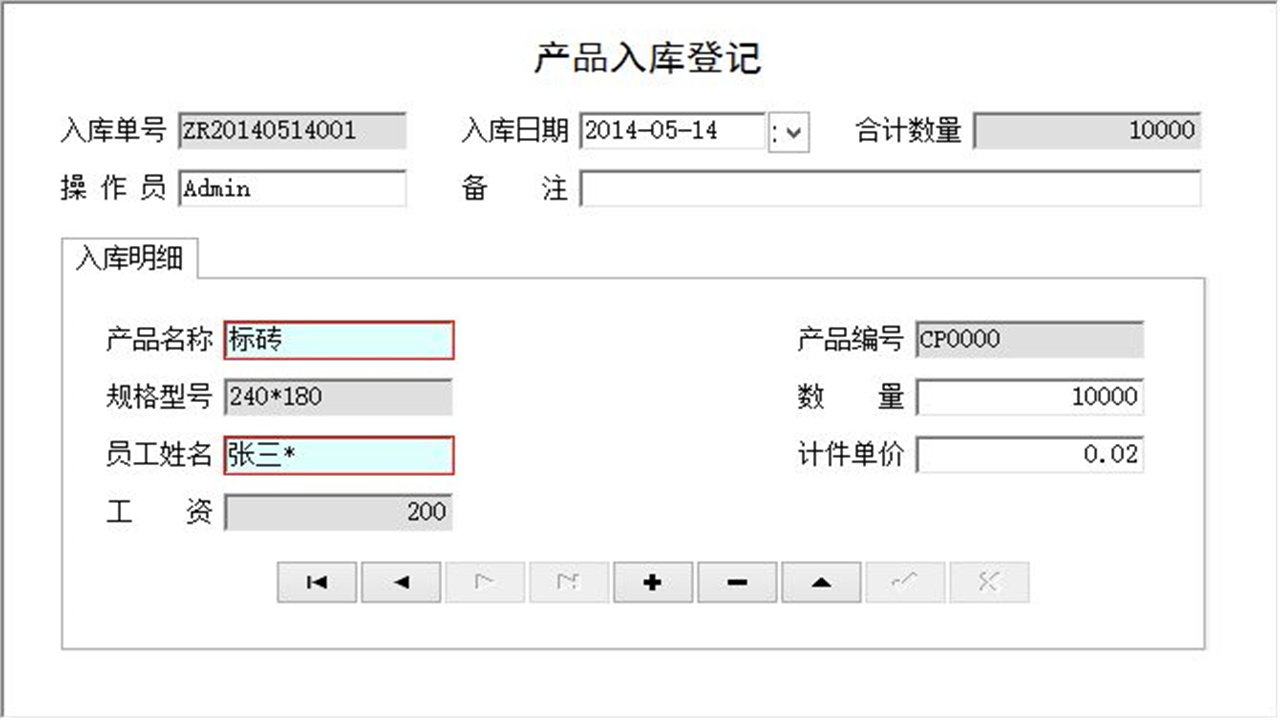Edit the record using the triangle icon
Screen dimensions: 1280x720
click(x=820, y=581)
